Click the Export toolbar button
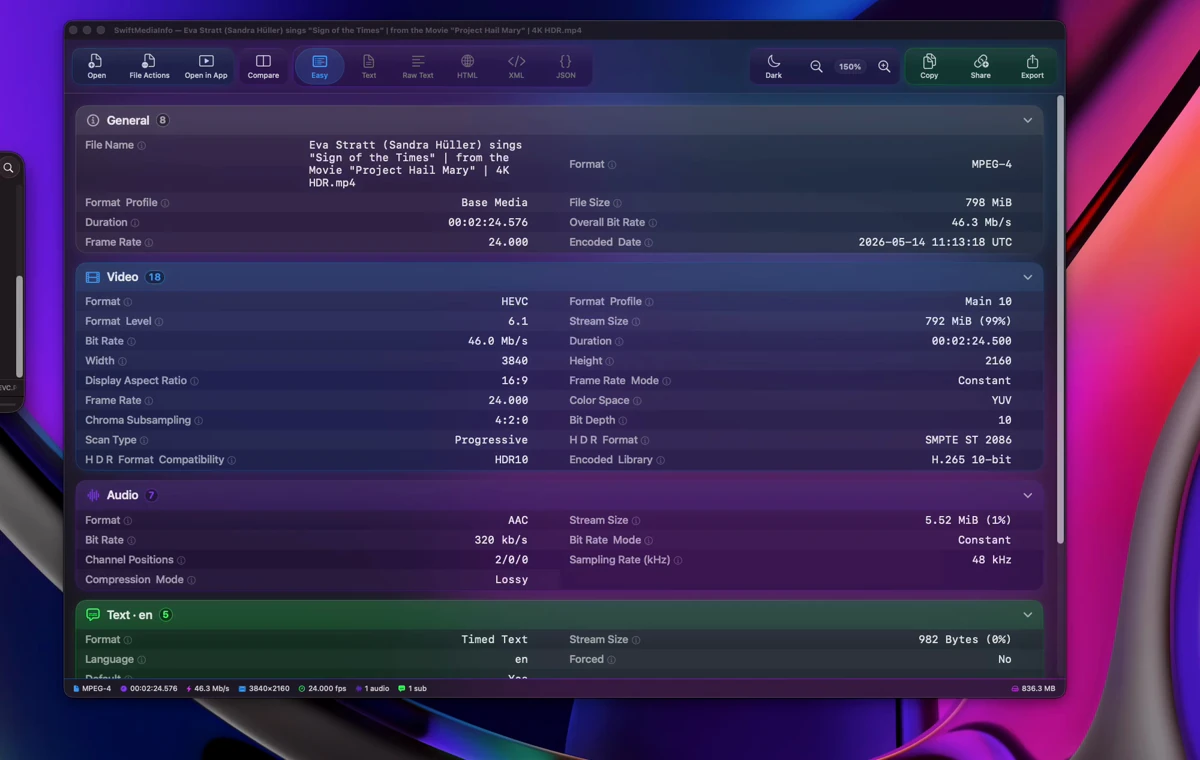The image size is (1200, 760). click(1032, 66)
